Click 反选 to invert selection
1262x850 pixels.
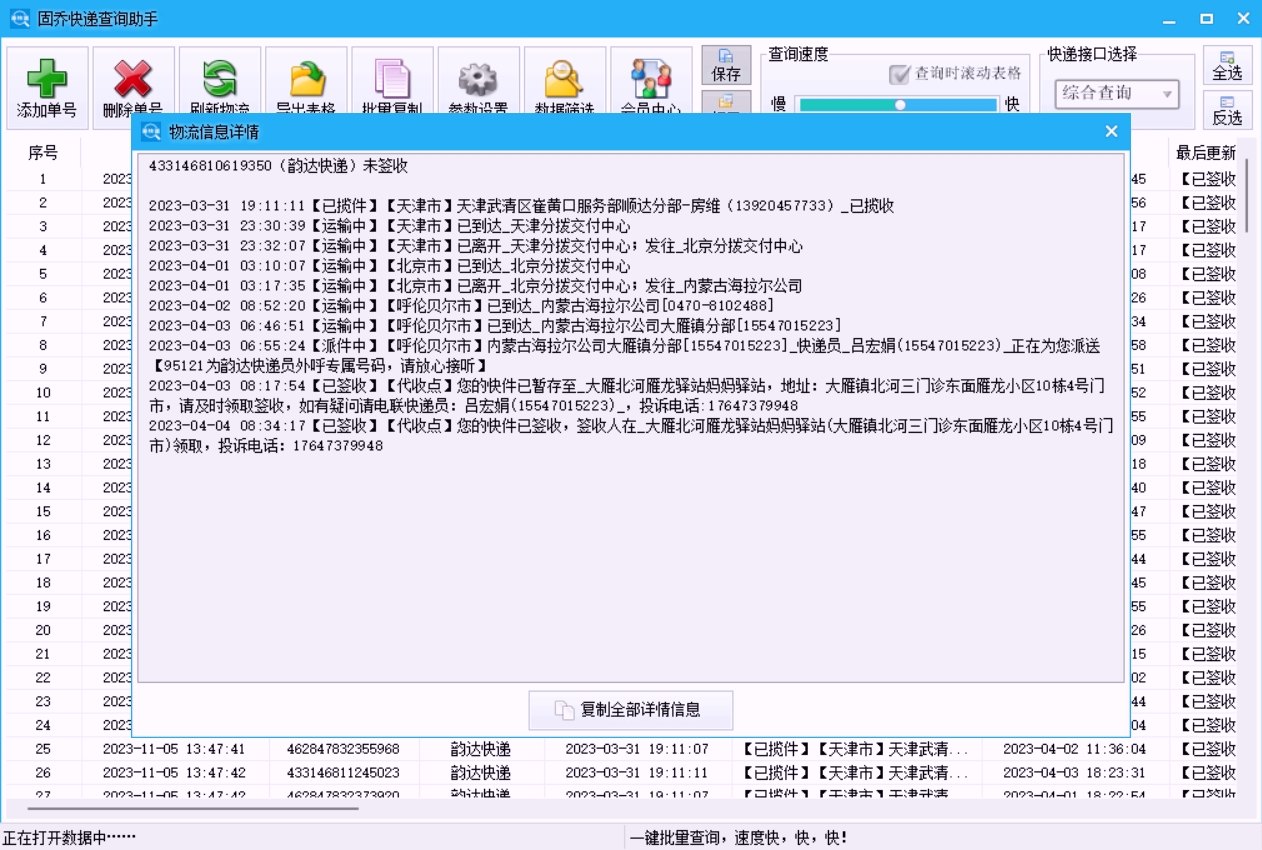[1227, 110]
